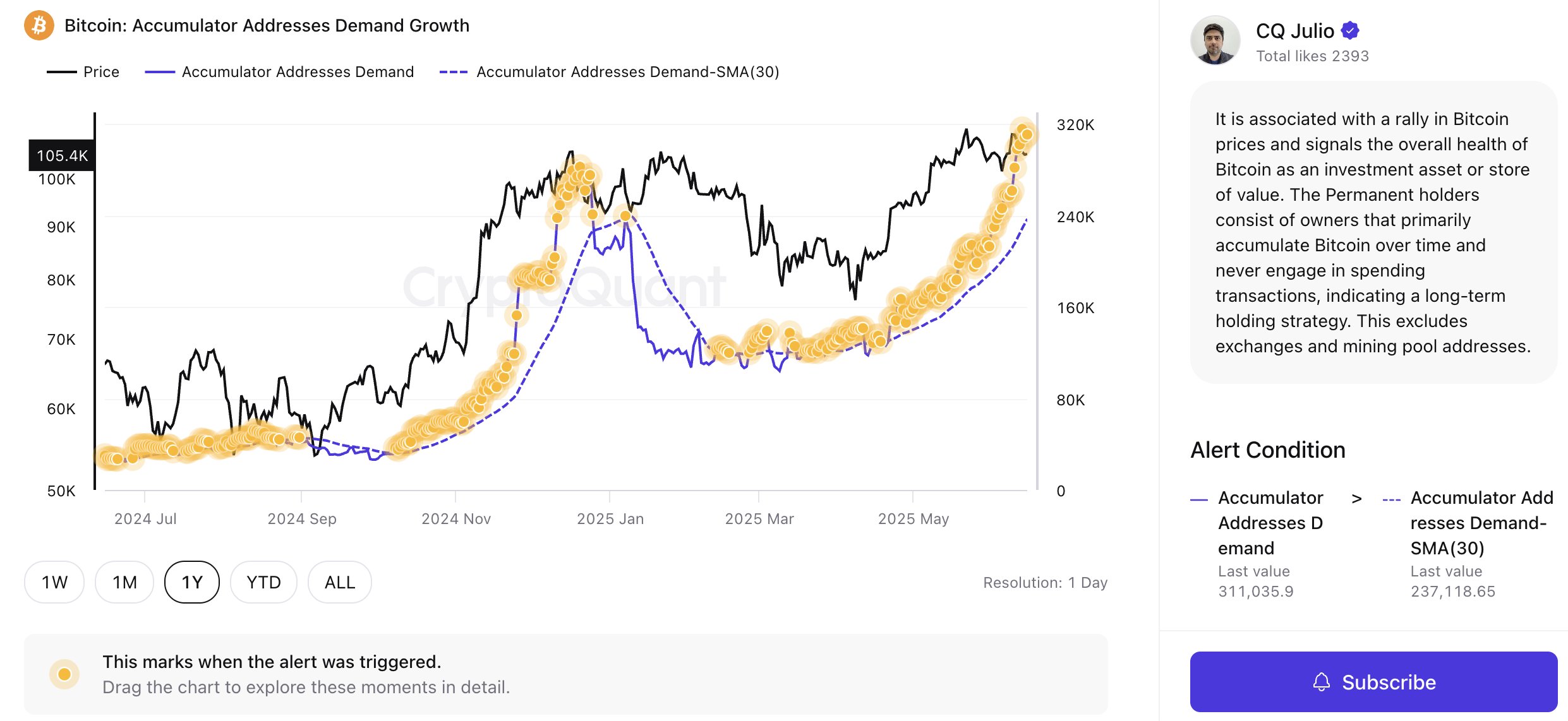The image size is (1568, 721).
Task: Toggle off the Accumulator Addresses Demand-SMA(30) legend entry
Action: tap(627, 71)
